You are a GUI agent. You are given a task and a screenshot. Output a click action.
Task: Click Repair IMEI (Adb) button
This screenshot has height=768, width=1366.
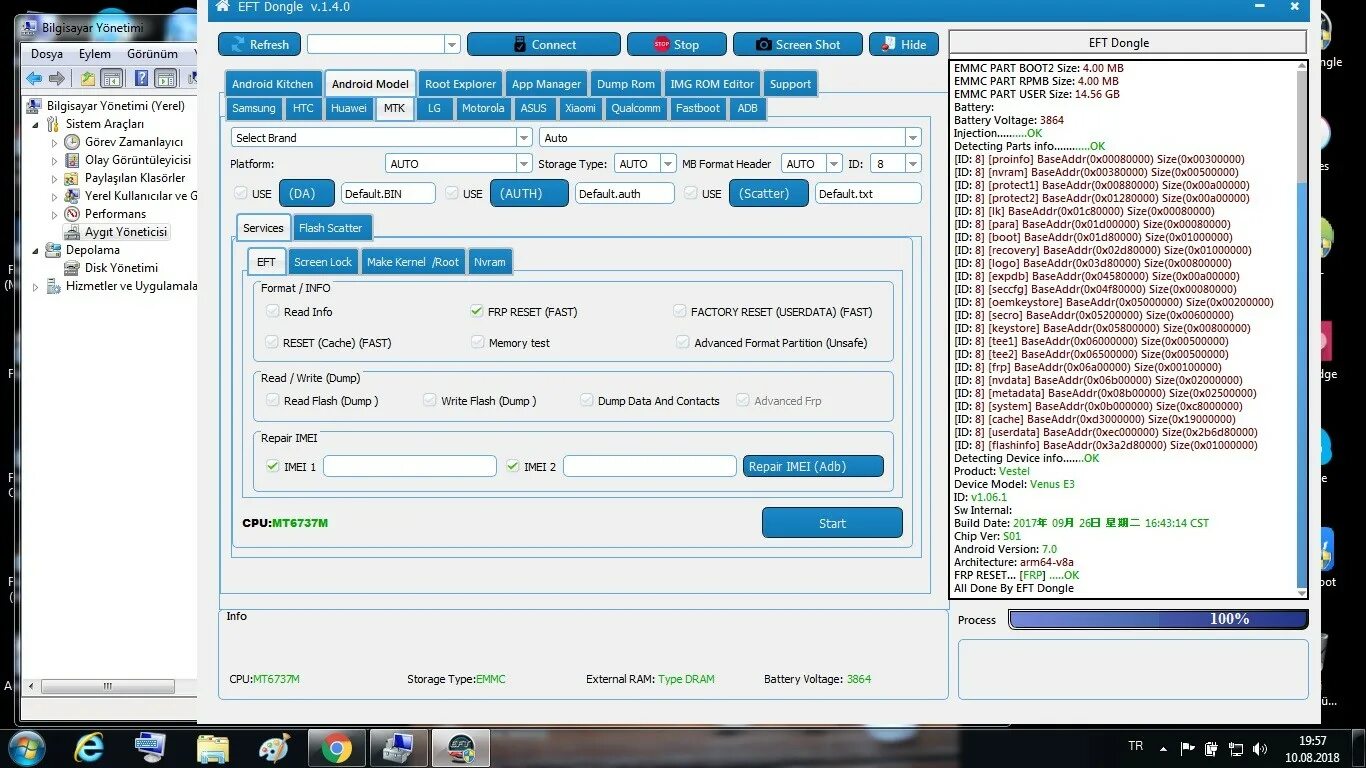click(x=813, y=466)
